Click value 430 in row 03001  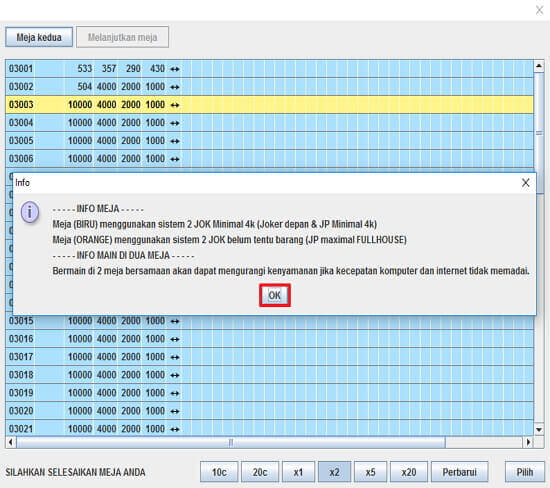click(157, 68)
